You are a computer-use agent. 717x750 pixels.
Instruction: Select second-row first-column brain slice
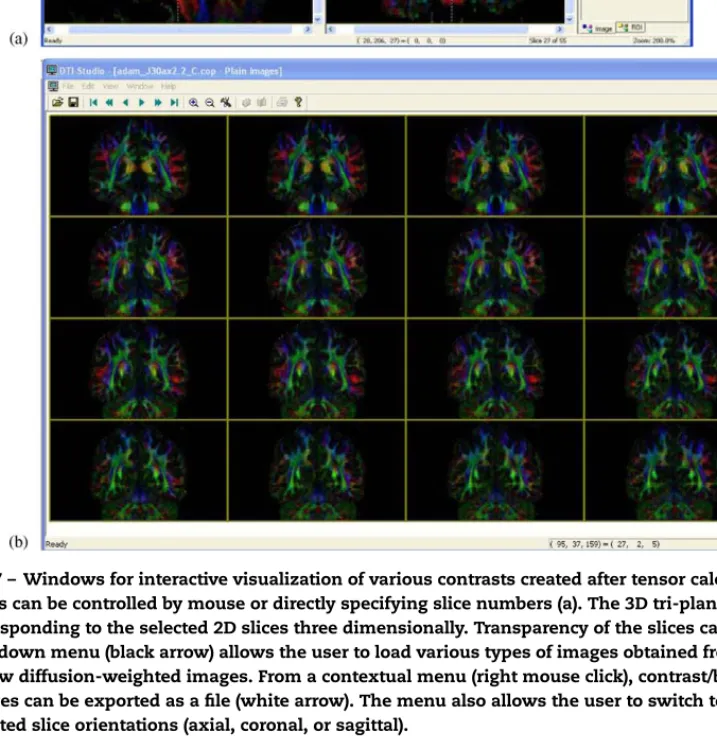point(138,267)
